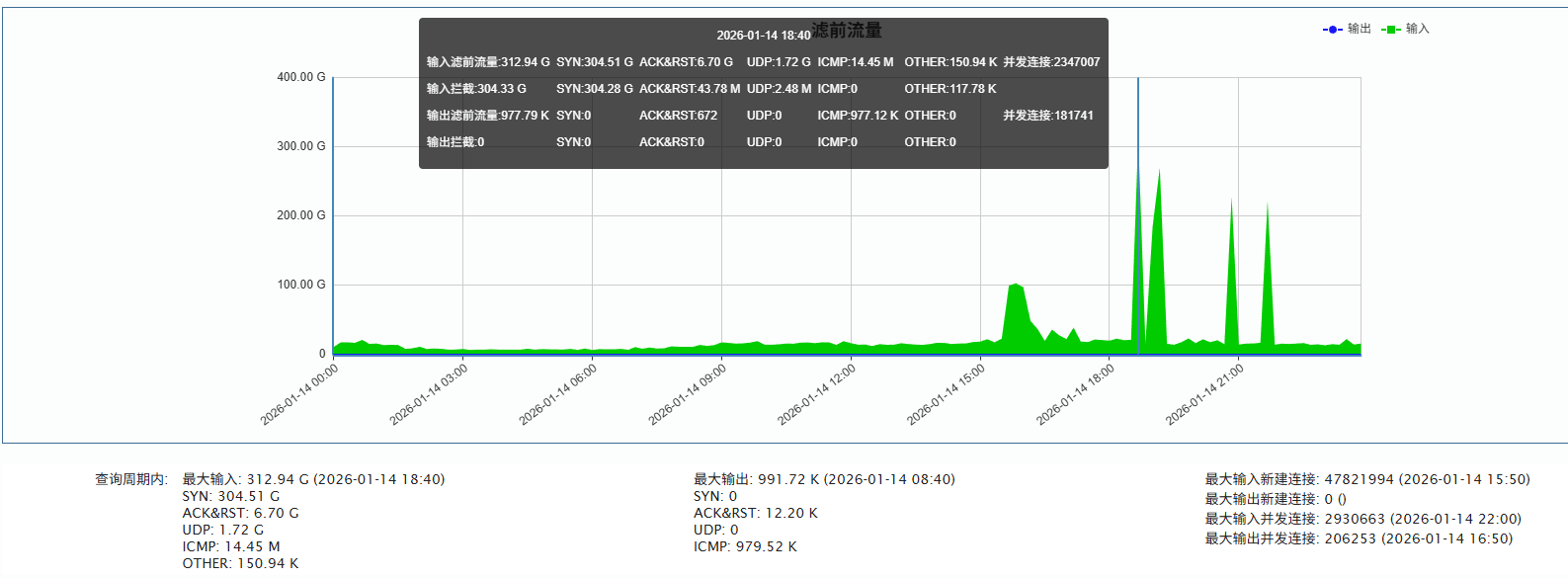Click the green 输入 legend marker icon
This screenshot has height=578, width=1568.
1391,30
